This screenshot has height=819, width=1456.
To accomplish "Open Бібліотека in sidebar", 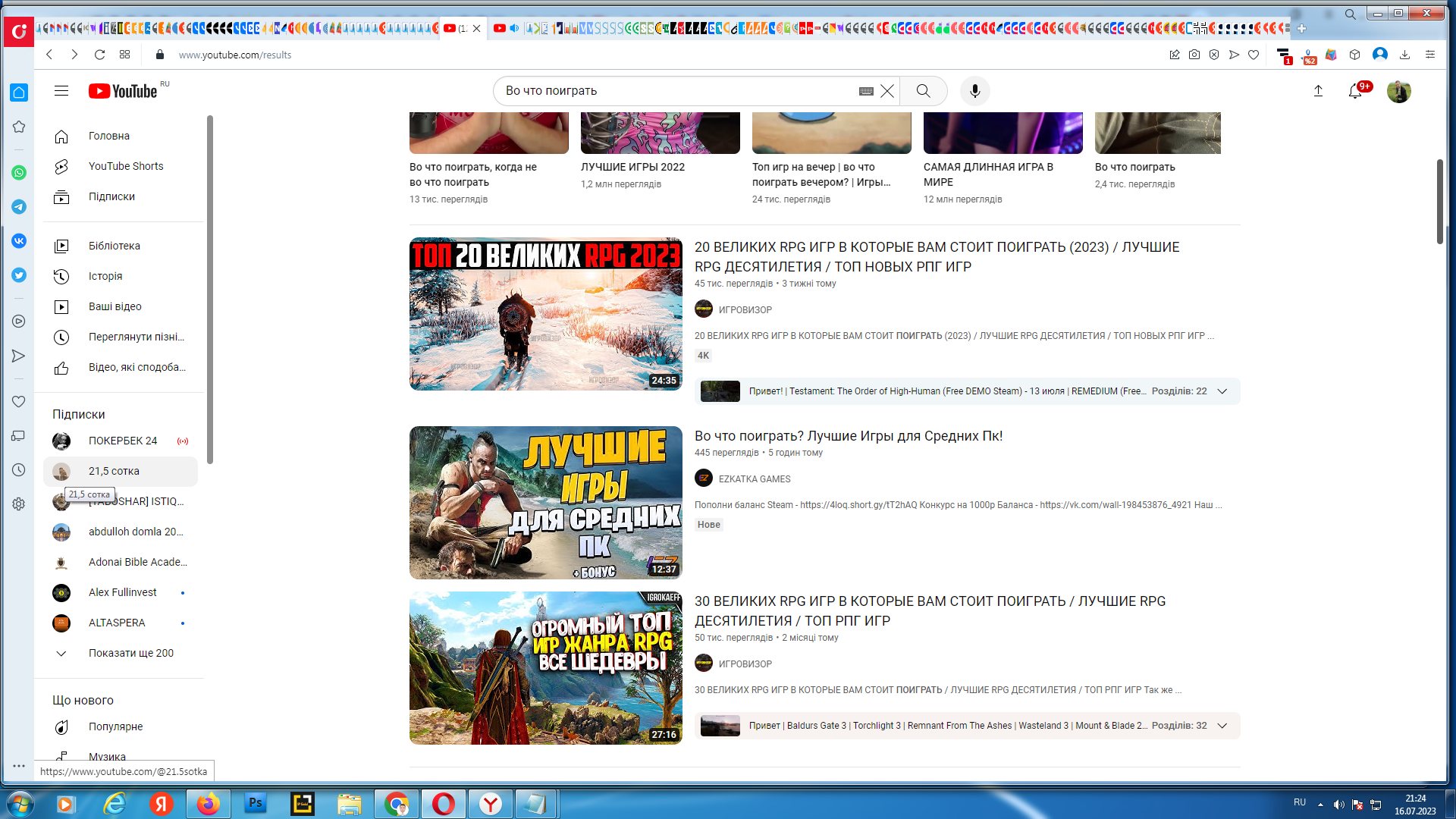I will pos(121,246).
